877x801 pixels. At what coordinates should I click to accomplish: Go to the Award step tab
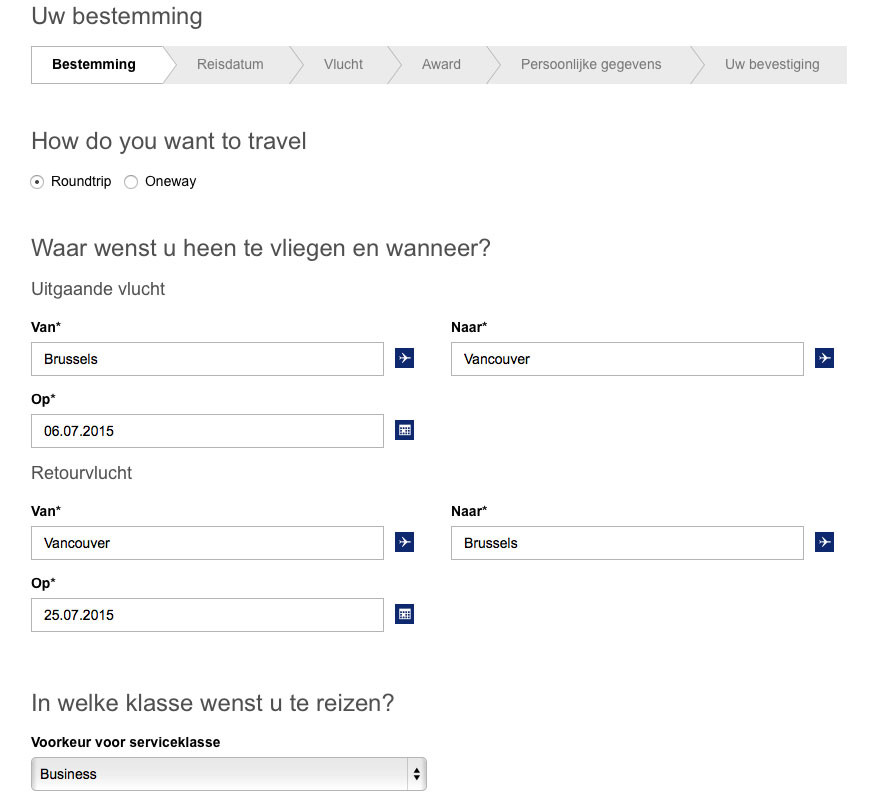[441, 65]
